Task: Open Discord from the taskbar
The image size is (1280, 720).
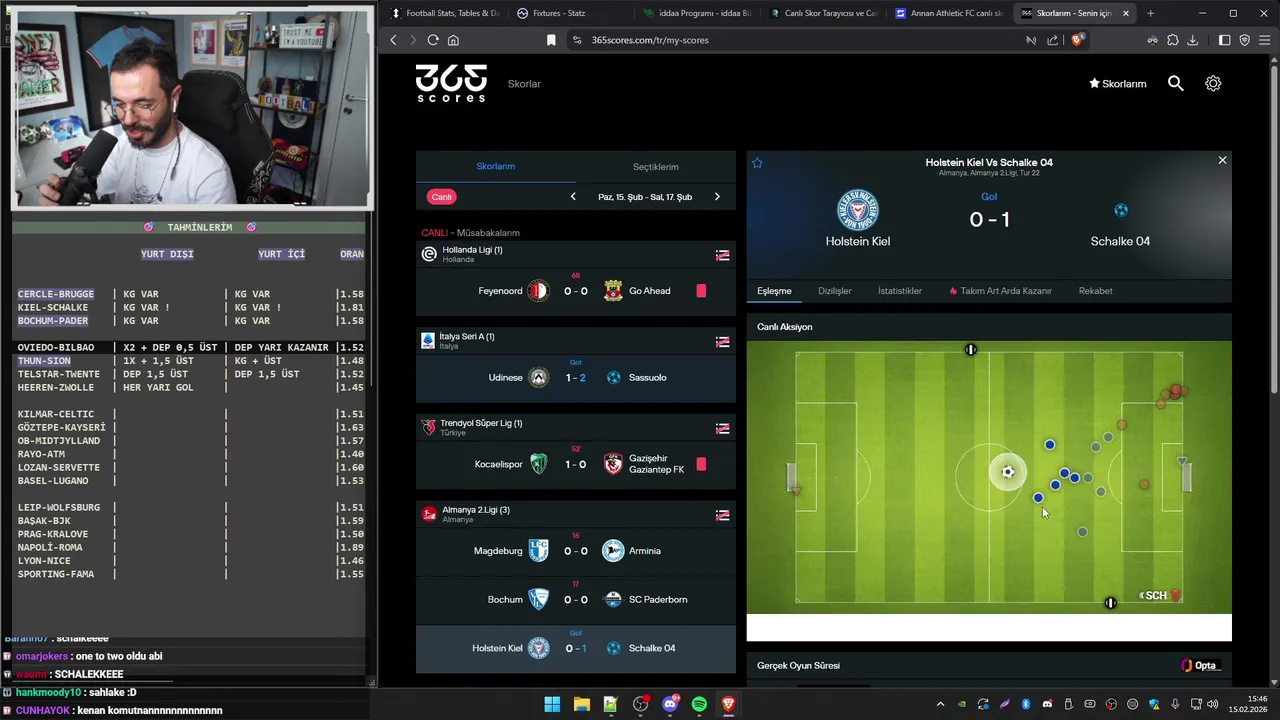Action: (670, 704)
